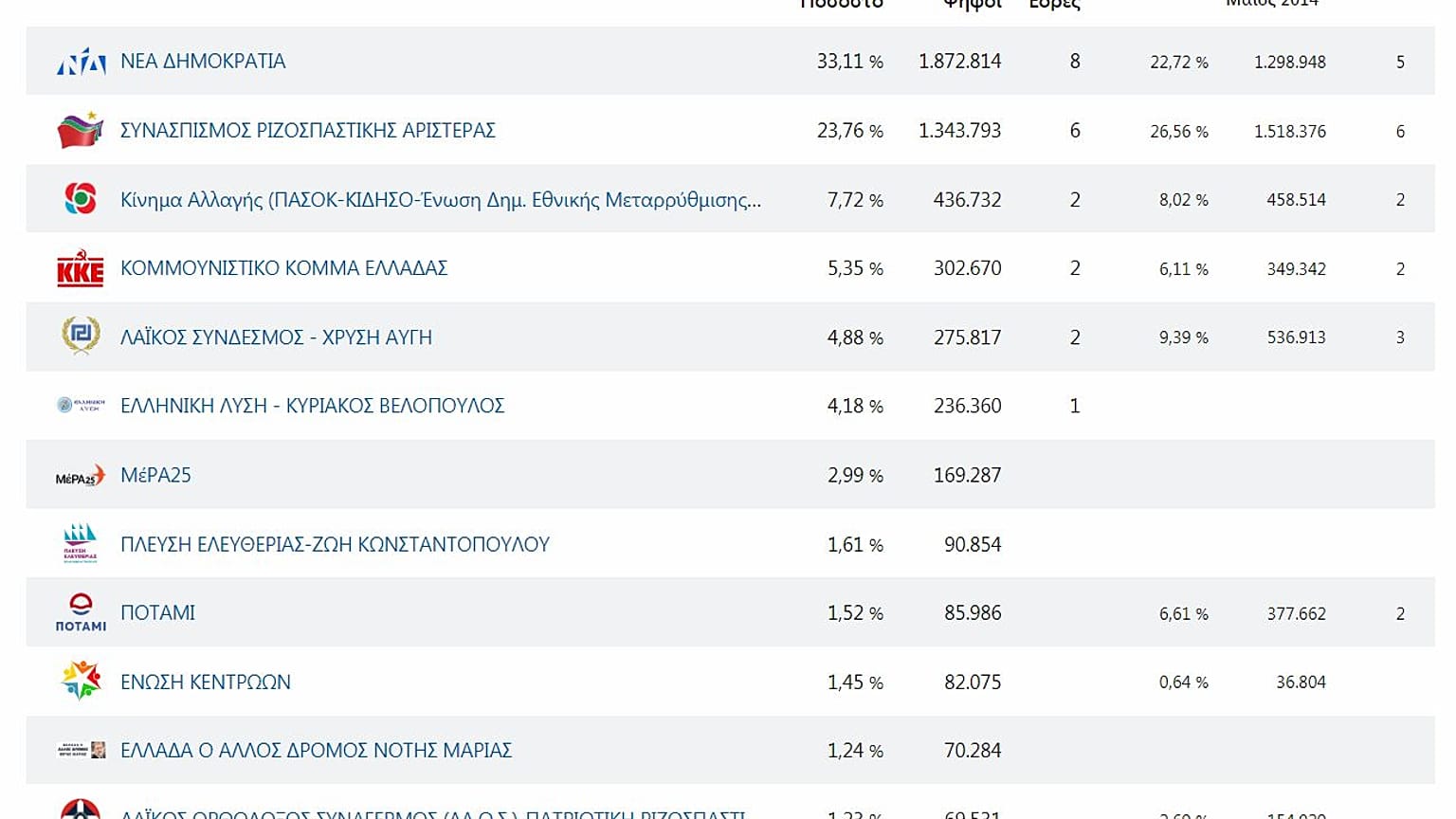This screenshot has height=819, width=1456.
Task: Select vote count 85.986
Action: [x=973, y=613]
